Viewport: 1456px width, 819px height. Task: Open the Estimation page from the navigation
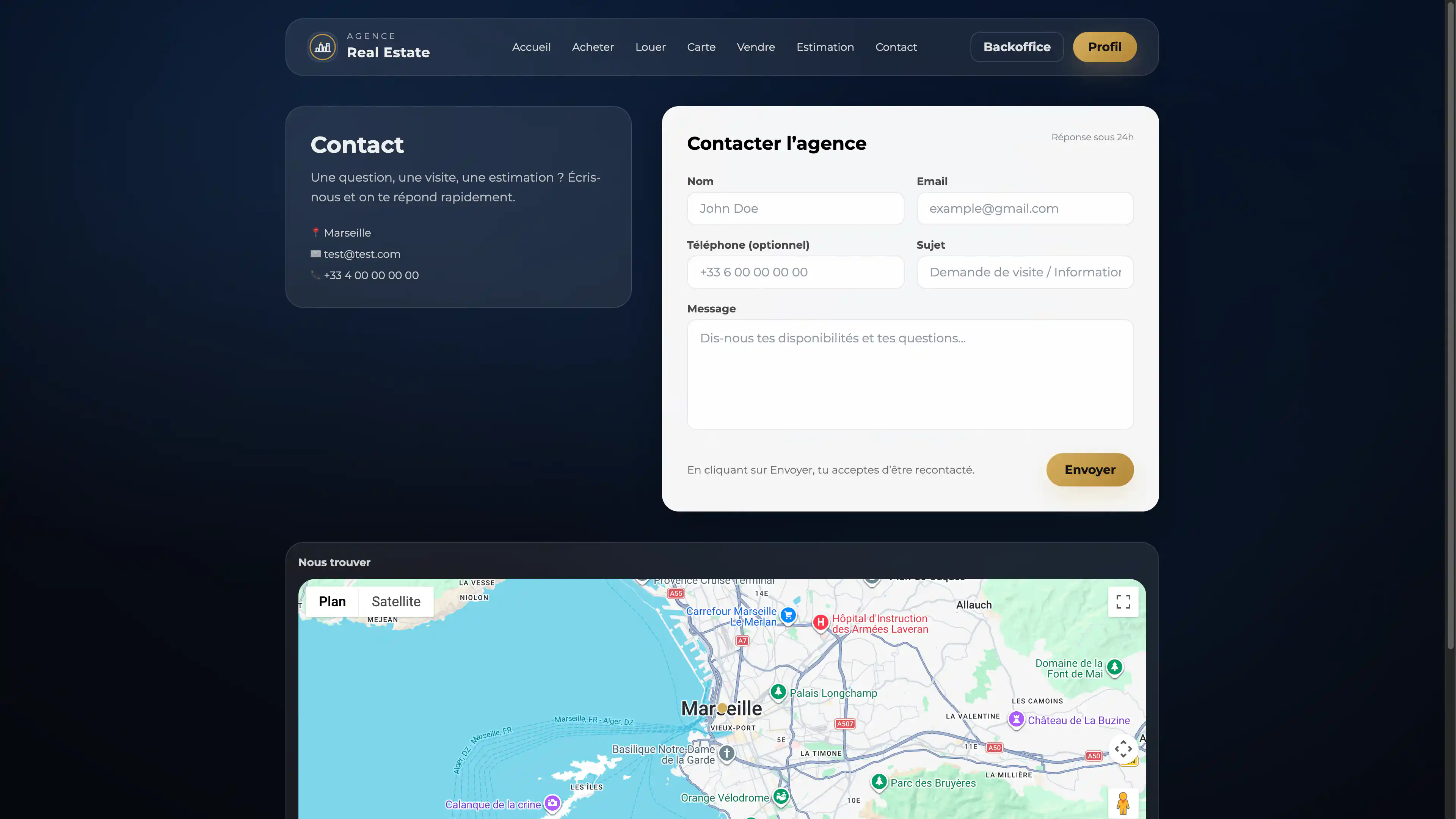[x=825, y=47]
